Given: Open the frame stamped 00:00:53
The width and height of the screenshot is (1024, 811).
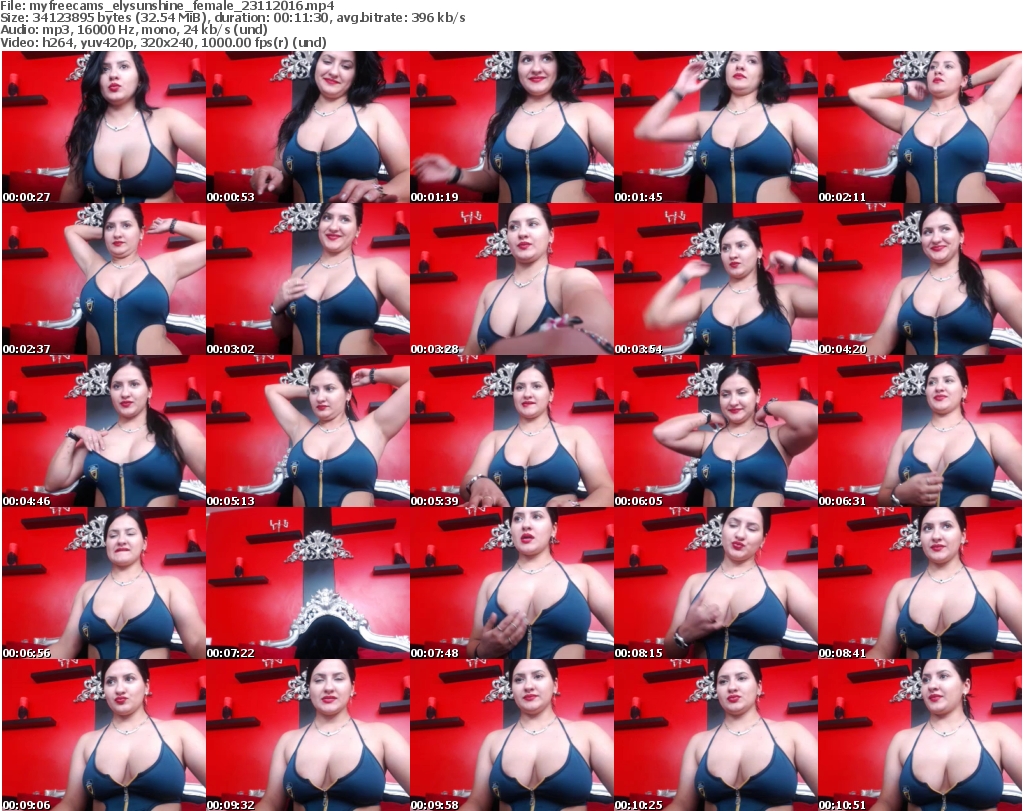Looking at the screenshot, I should 308,127.
